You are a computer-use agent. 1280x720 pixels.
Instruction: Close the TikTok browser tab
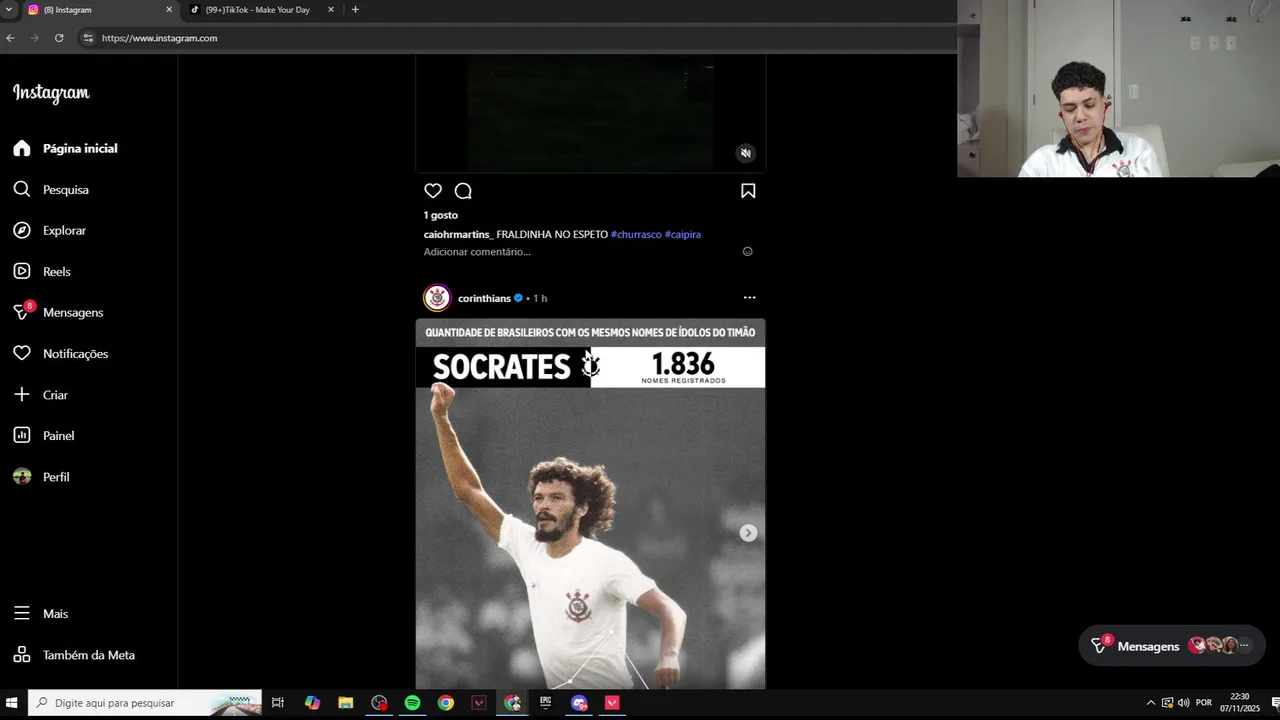[331, 10]
